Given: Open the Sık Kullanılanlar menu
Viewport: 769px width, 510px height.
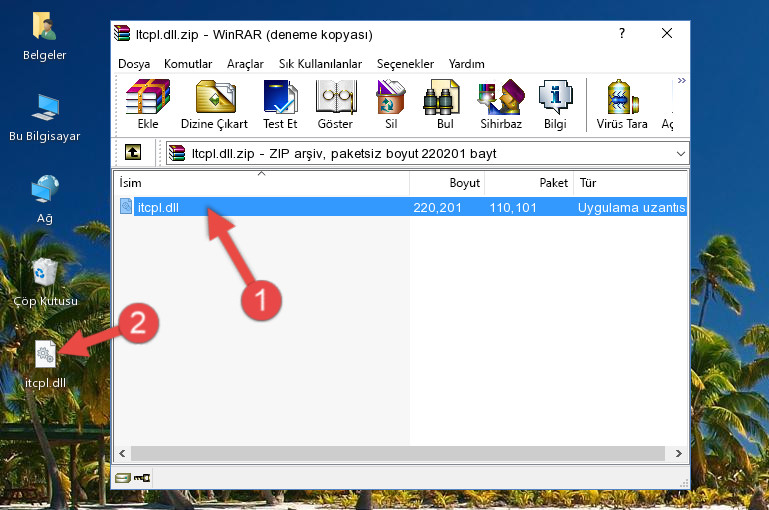Looking at the screenshot, I should (320, 64).
